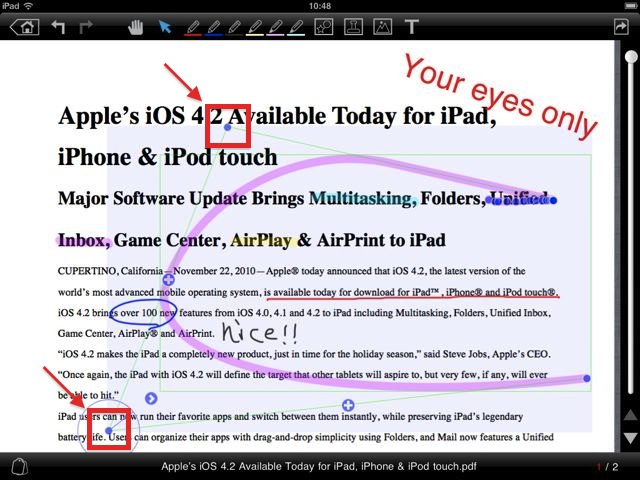Image resolution: width=640 pixels, height=480 pixels.
Task: Select the blue control point beside '4.2' heading
Action: [x=228, y=127]
